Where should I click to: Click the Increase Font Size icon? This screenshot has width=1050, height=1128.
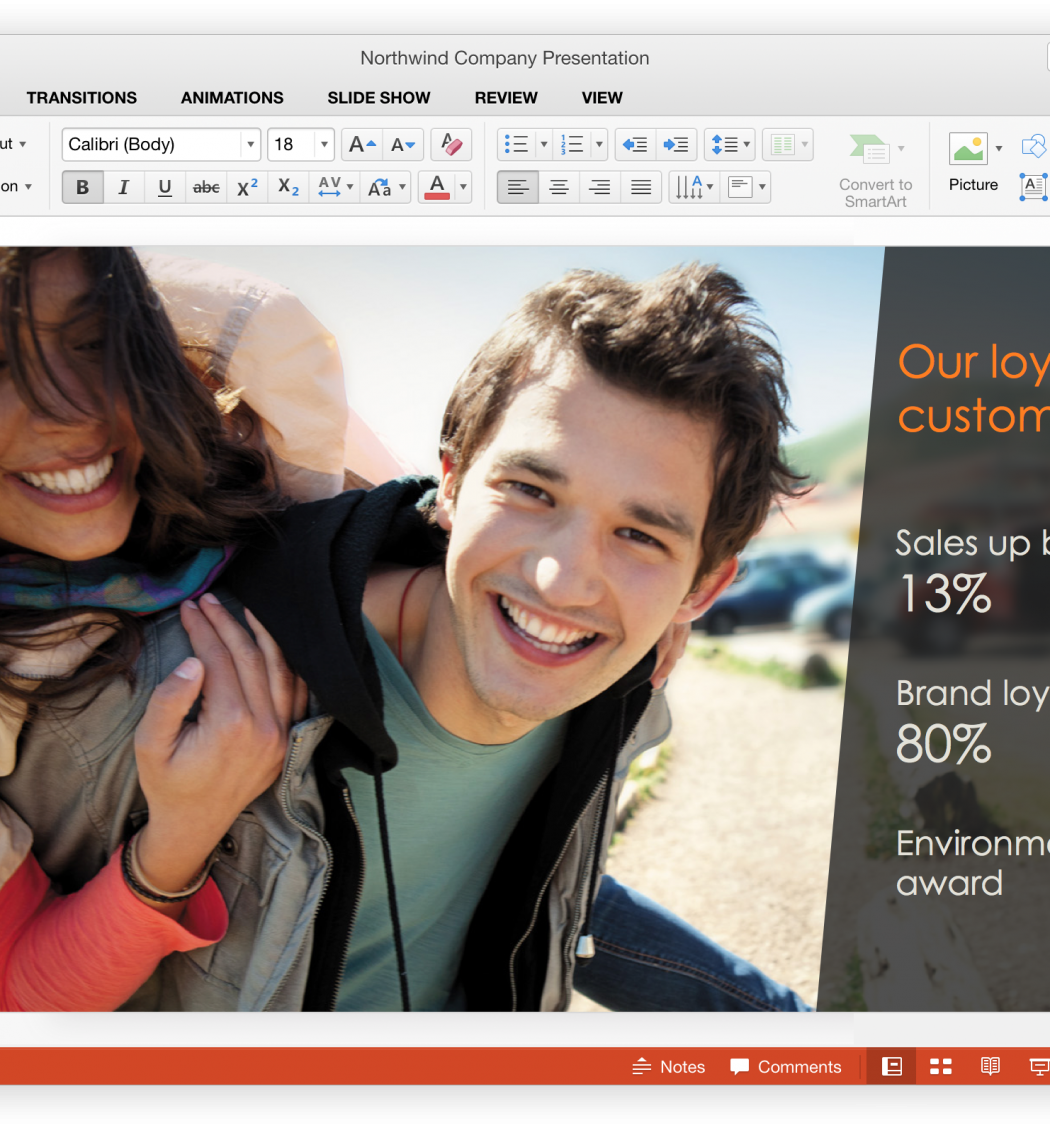click(x=362, y=145)
